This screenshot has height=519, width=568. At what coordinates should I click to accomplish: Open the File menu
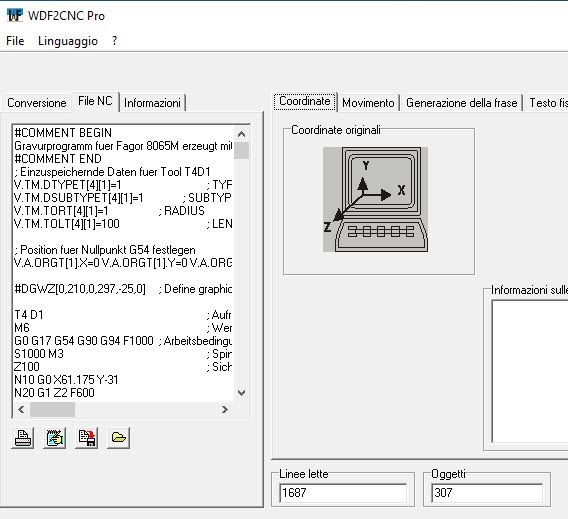15,41
